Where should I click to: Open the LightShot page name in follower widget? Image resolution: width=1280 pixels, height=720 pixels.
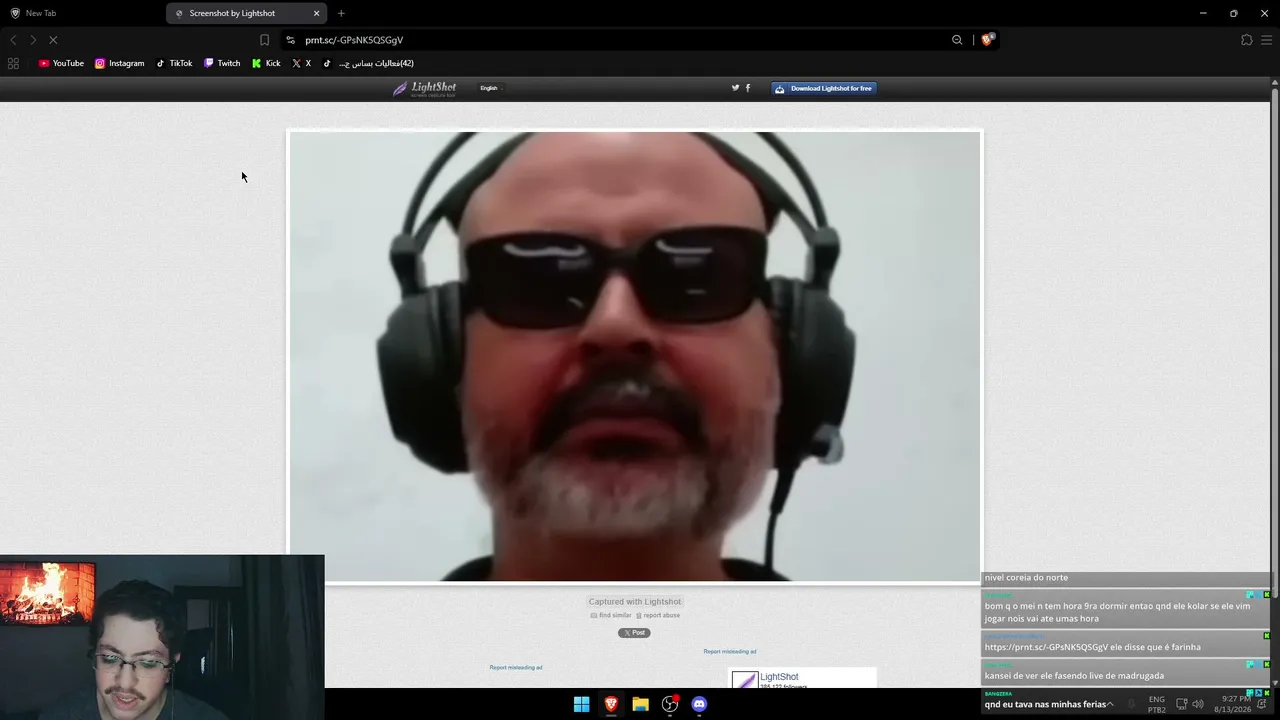click(x=779, y=677)
